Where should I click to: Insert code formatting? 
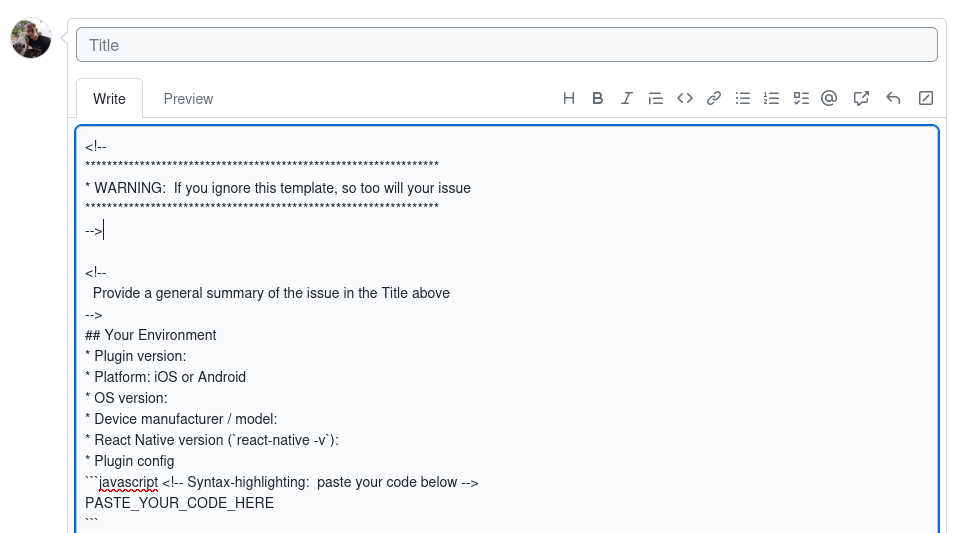pos(684,99)
